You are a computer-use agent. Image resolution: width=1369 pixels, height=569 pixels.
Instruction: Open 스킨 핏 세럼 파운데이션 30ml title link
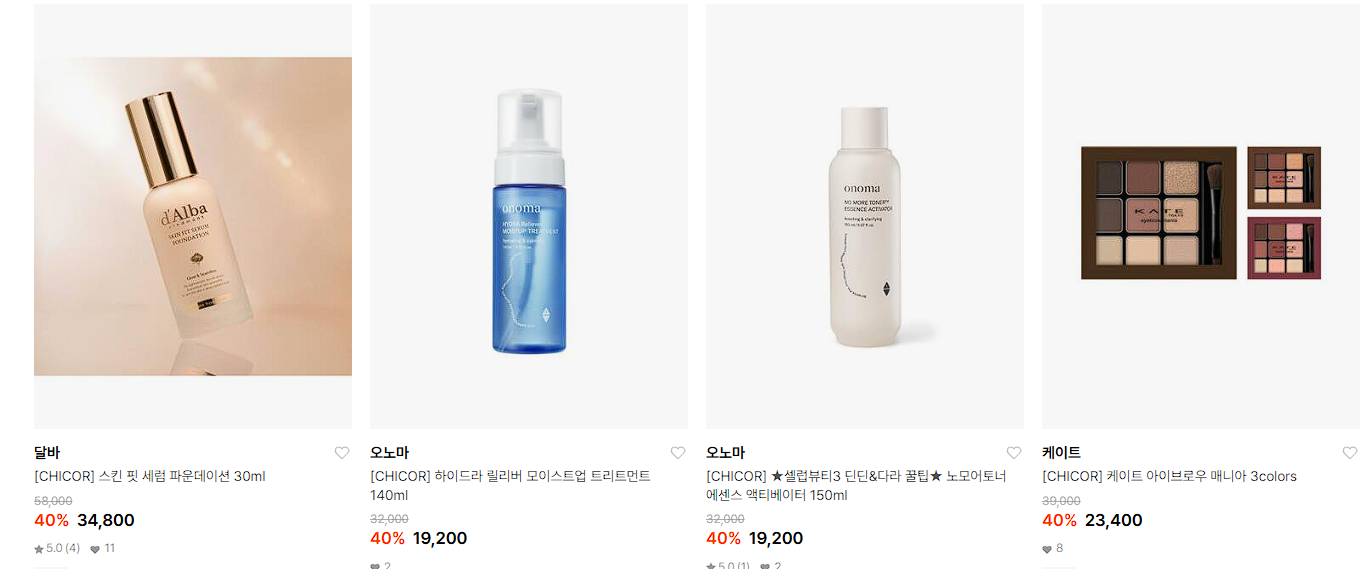pos(150,476)
